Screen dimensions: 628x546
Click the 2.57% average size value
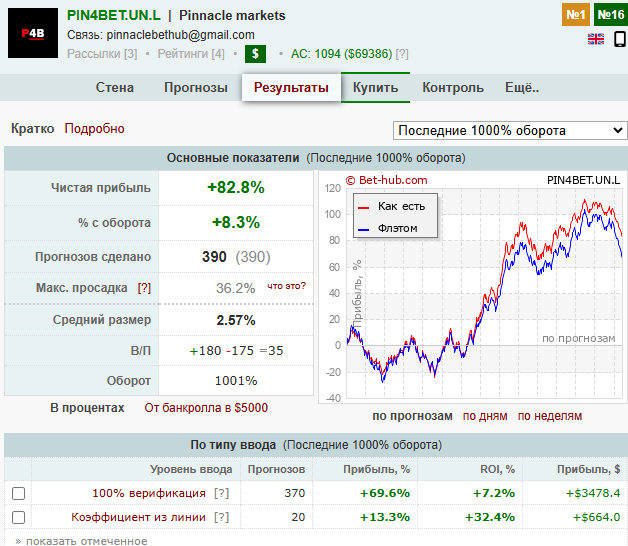click(x=236, y=320)
